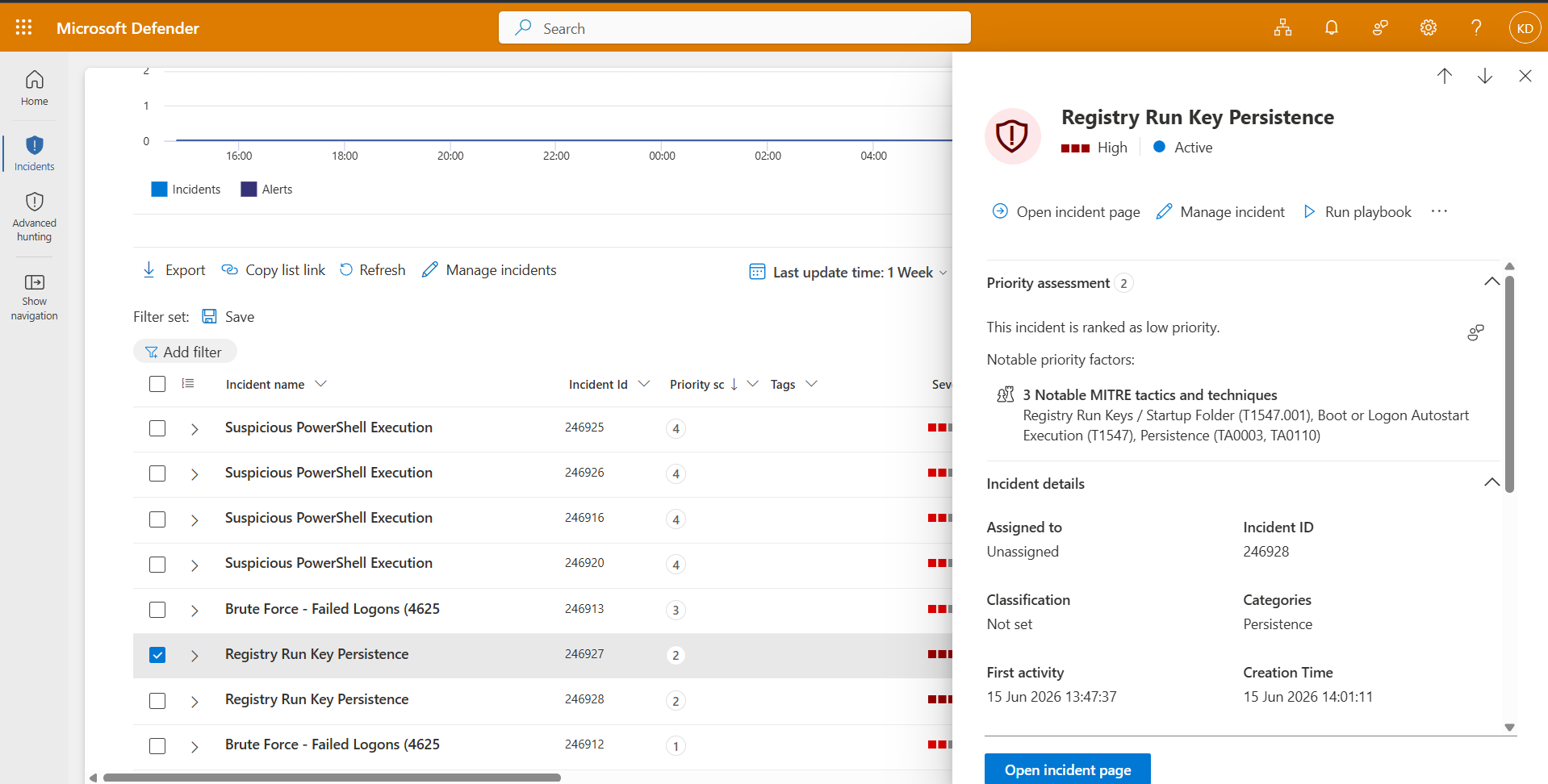This screenshot has width=1548, height=784.
Task: Close the incident details pane
Action: (1525, 76)
